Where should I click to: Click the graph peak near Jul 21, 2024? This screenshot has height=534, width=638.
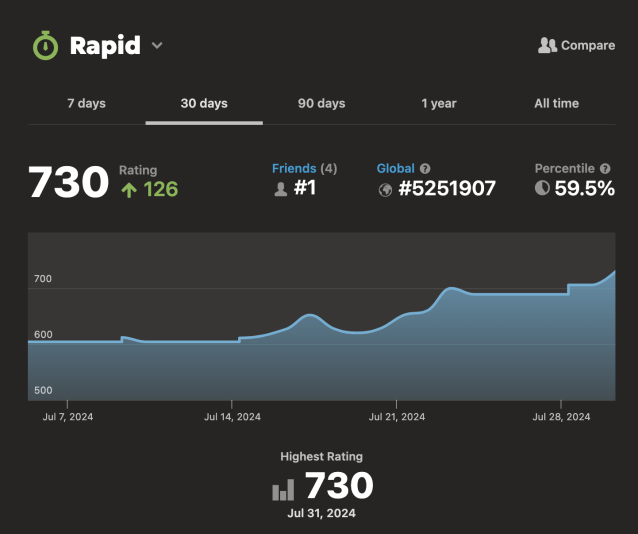tap(452, 289)
